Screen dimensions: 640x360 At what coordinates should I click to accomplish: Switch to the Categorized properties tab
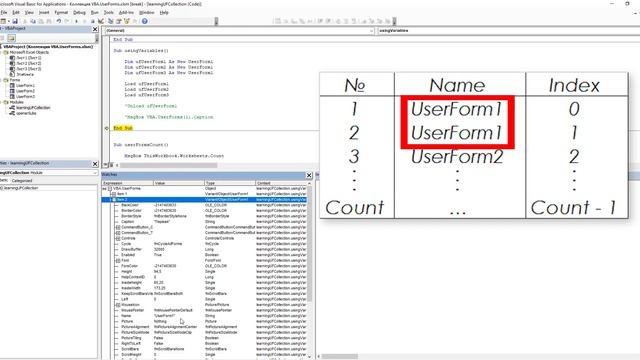22,180
